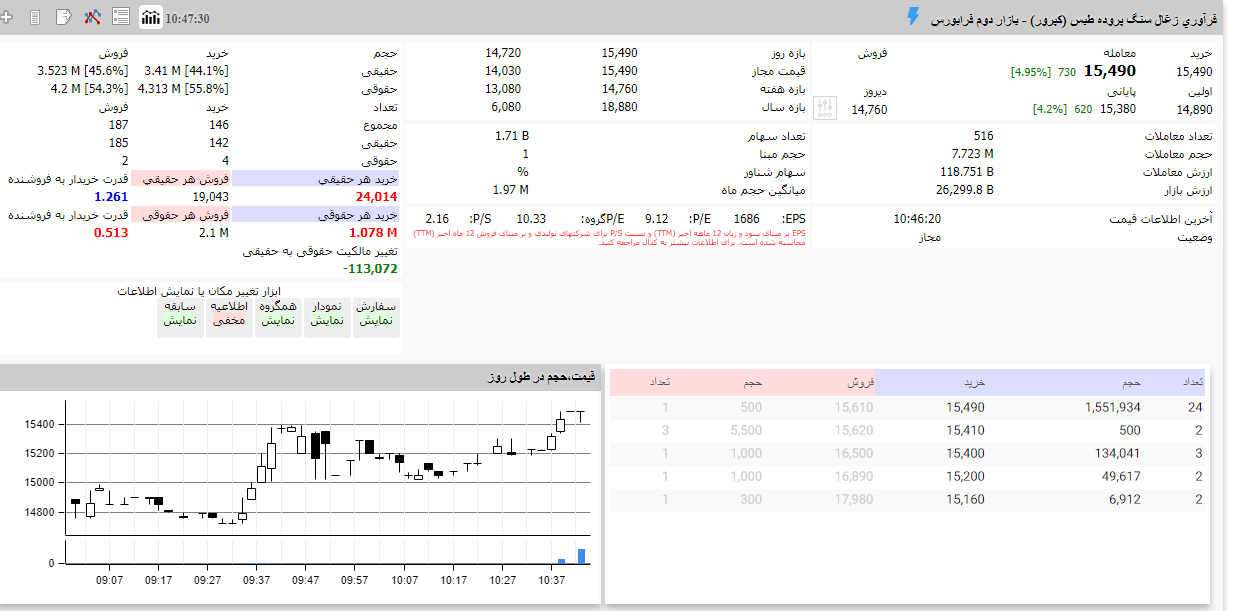Image resolution: width=1233 pixels, height=611 pixels.
Task: Select the bid price 15,410 in order book
Action: pyautogui.click(x=965, y=430)
